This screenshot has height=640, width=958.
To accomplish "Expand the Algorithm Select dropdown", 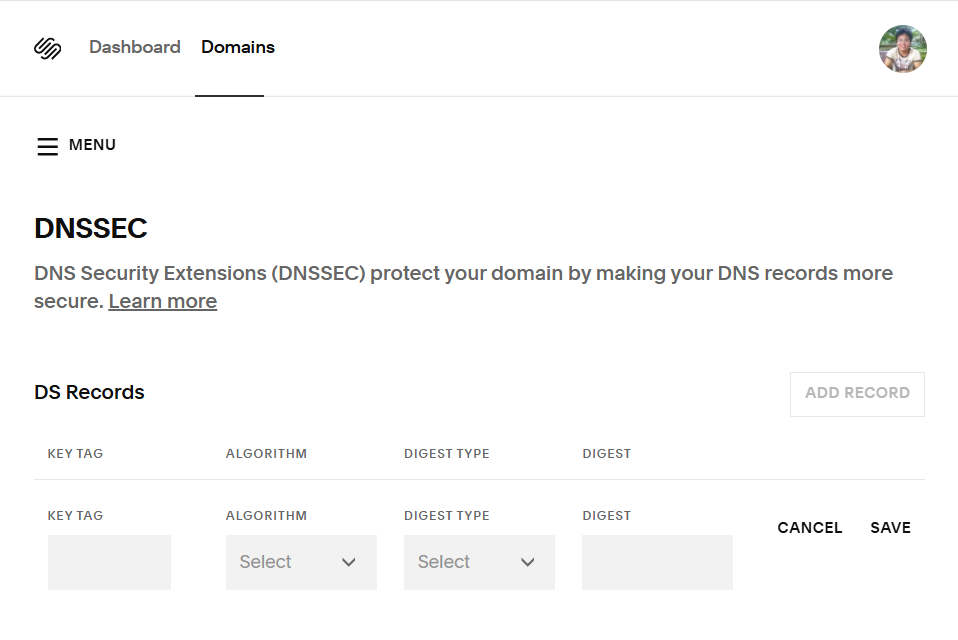I will pos(300,562).
